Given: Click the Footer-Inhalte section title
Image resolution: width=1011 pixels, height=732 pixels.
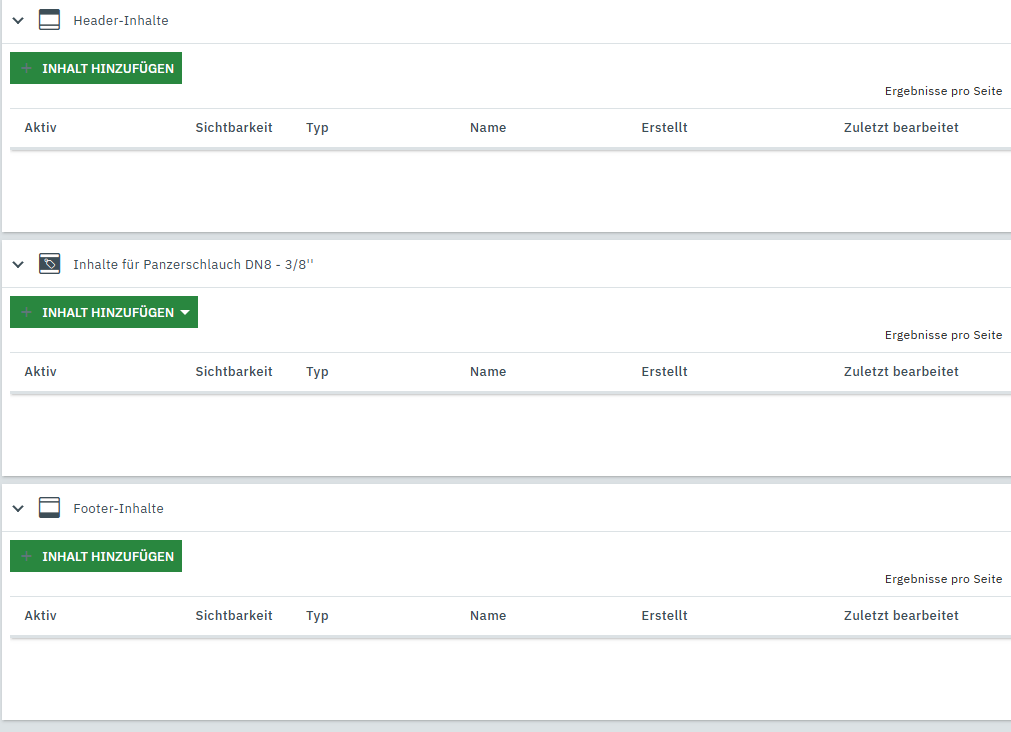Looking at the screenshot, I should [118, 509].
